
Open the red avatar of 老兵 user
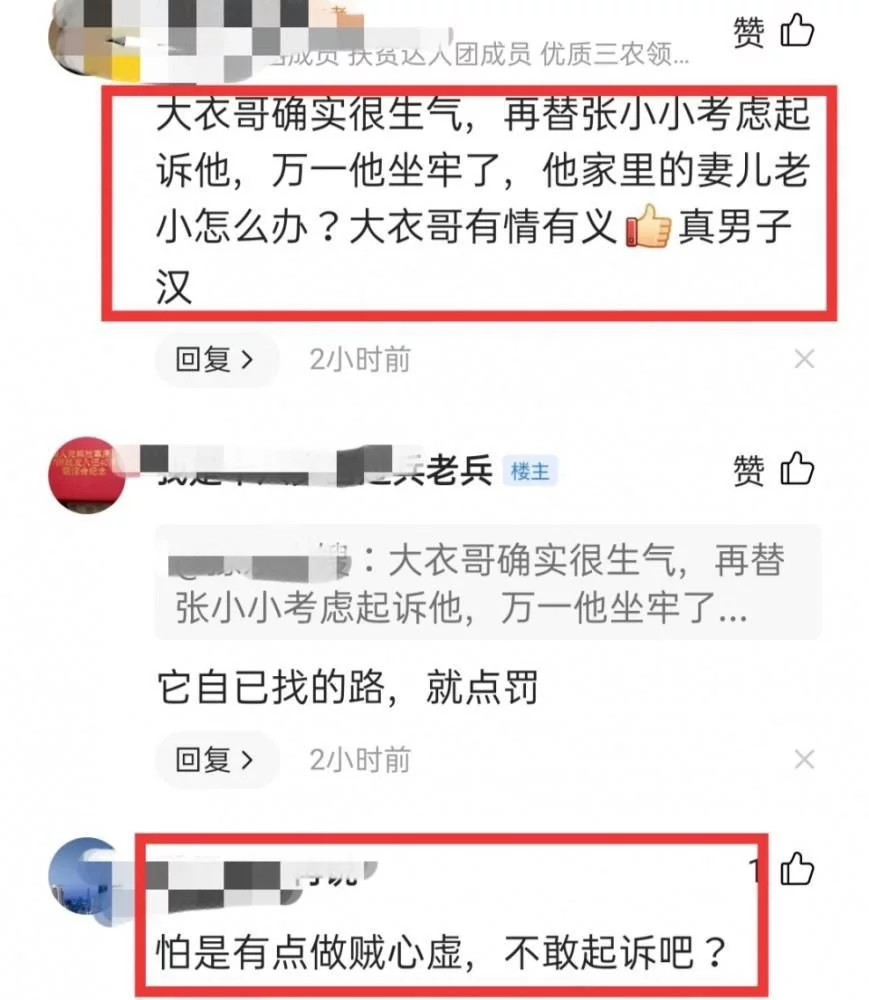point(87,474)
